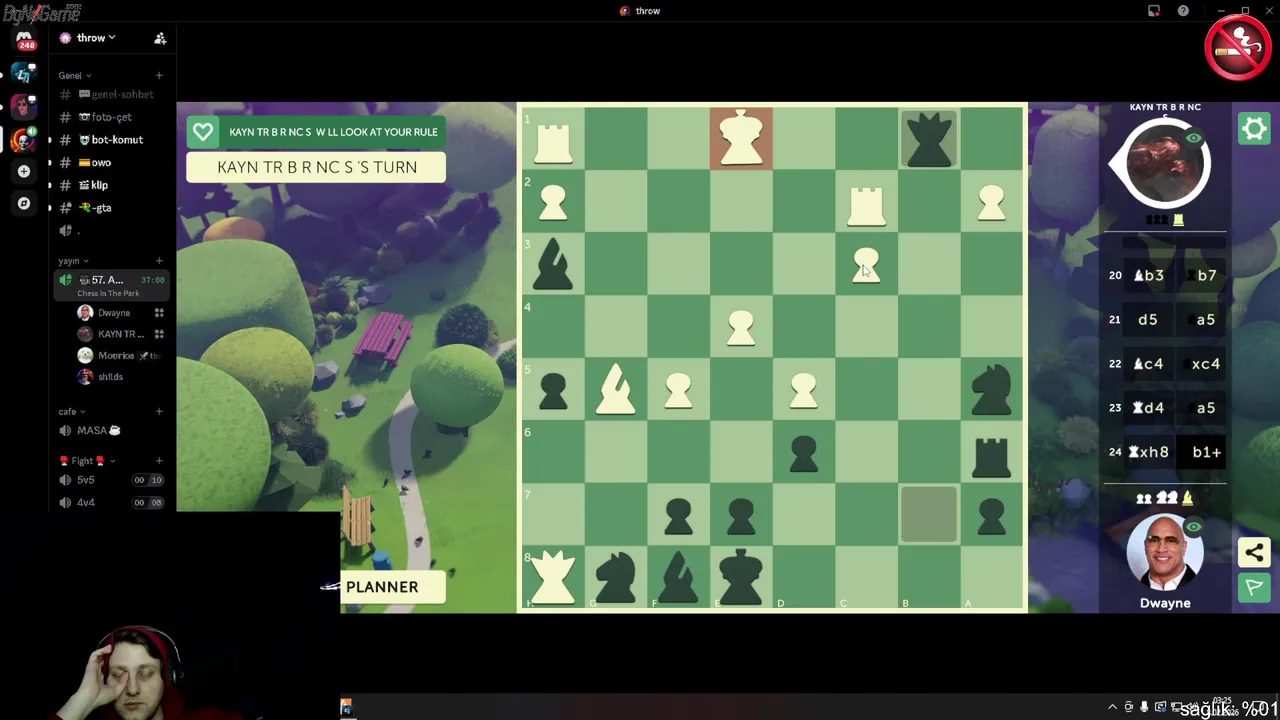Add a channel to the Genel category
1280x720 pixels.
point(159,75)
